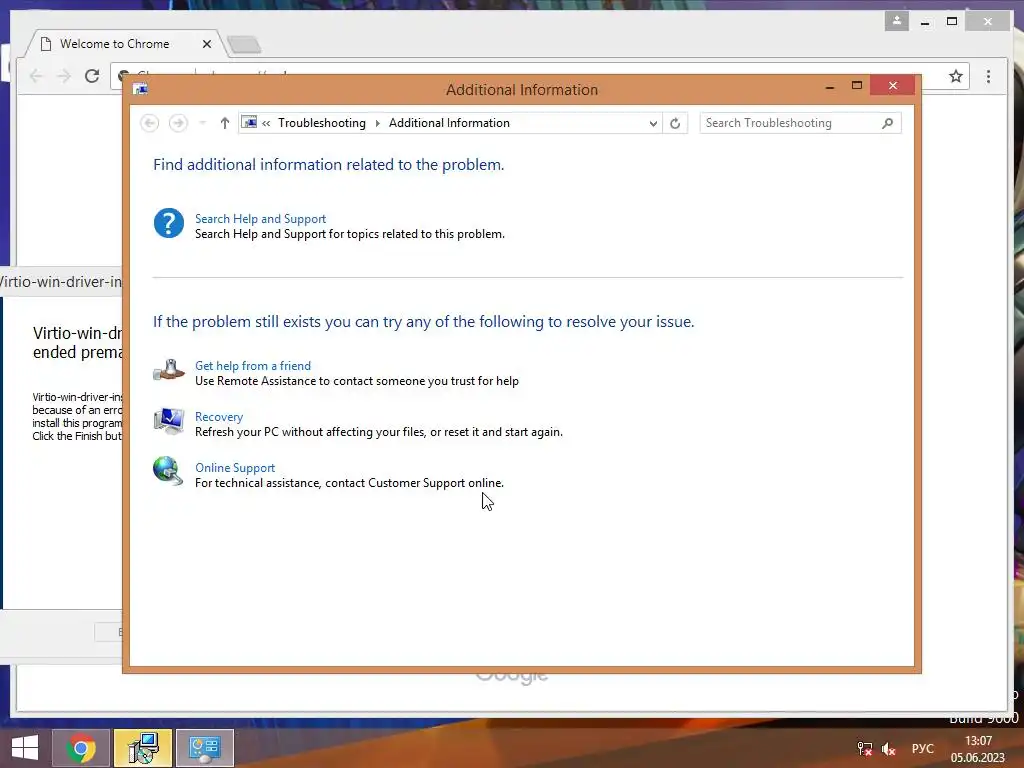Click the Remote Assistance icon beside Get help

pos(168,370)
